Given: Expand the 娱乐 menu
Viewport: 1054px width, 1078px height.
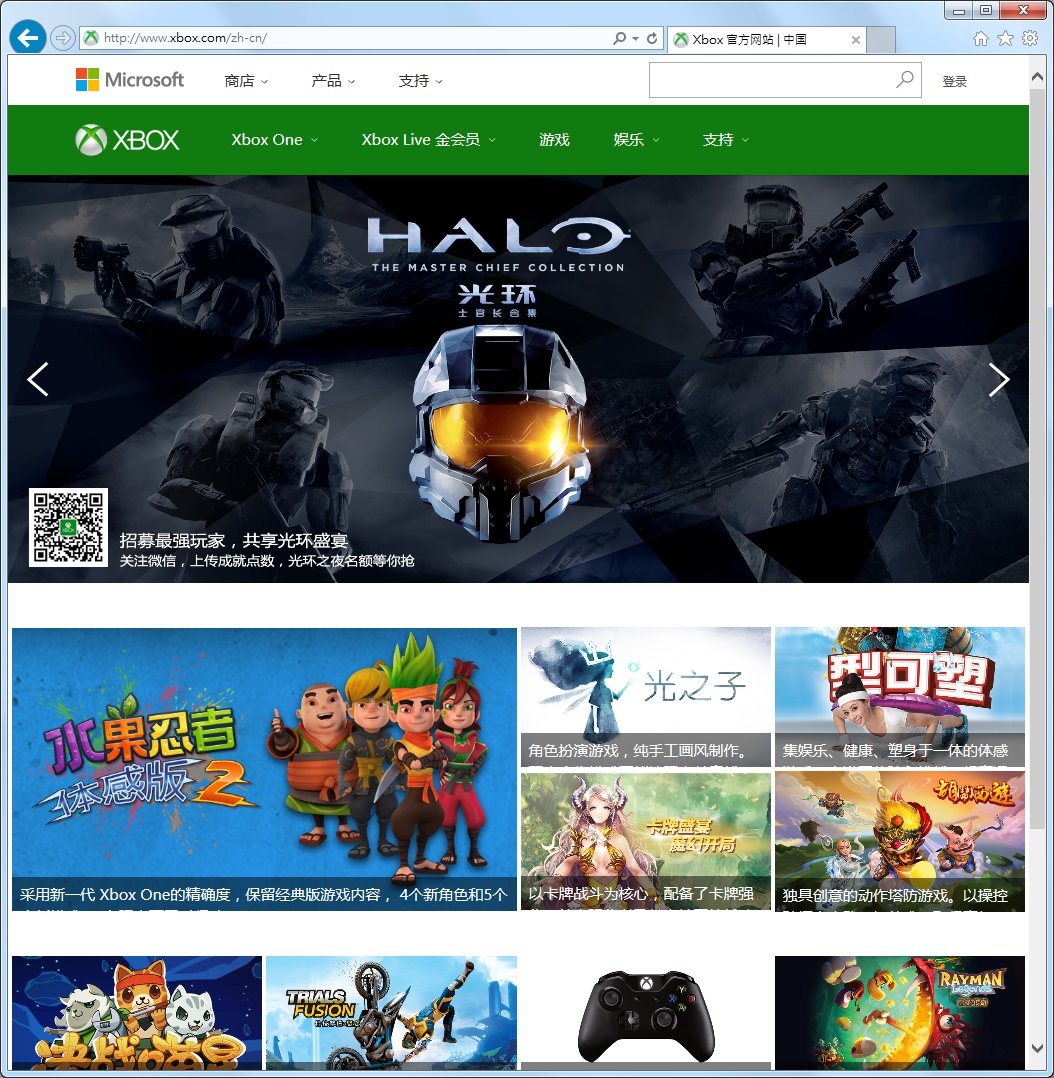Looking at the screenshot, I should (636, 140).
